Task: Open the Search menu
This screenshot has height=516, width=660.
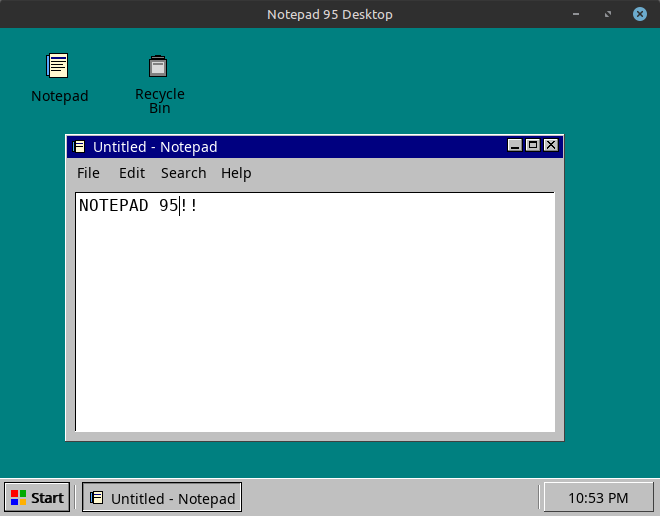Action: pos(184,173)
